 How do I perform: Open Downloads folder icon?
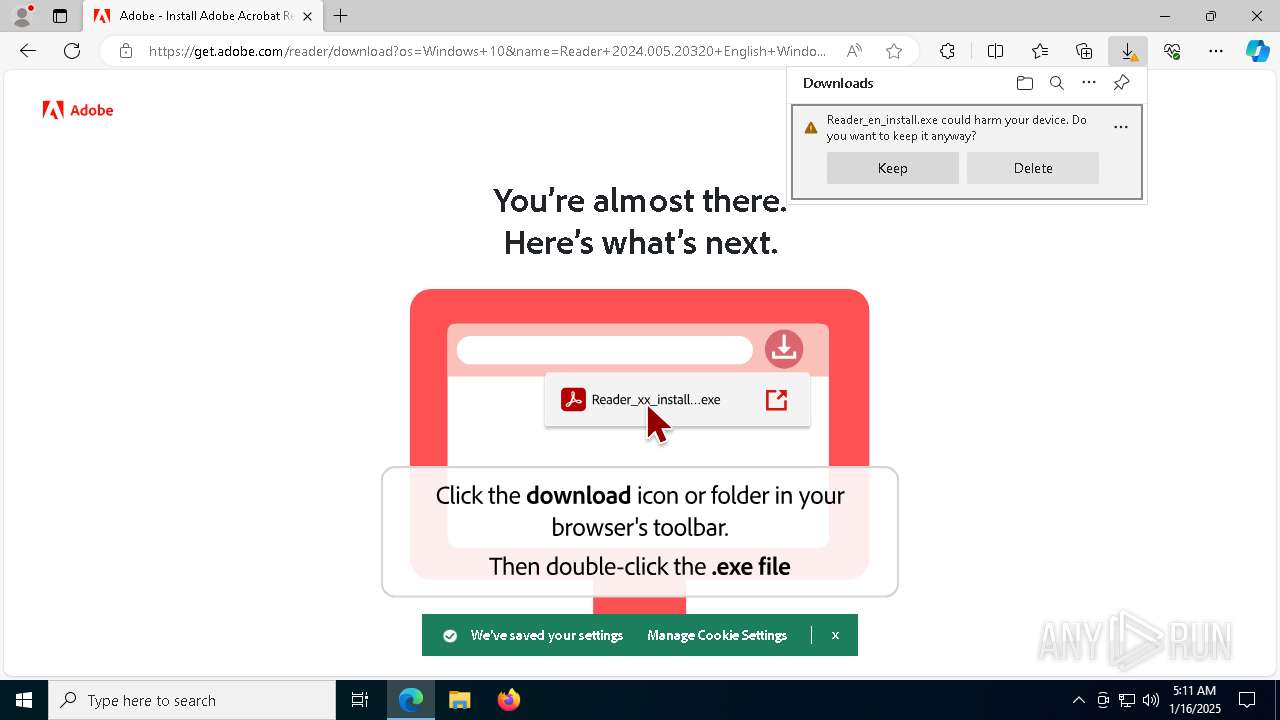pos(1024,83)
